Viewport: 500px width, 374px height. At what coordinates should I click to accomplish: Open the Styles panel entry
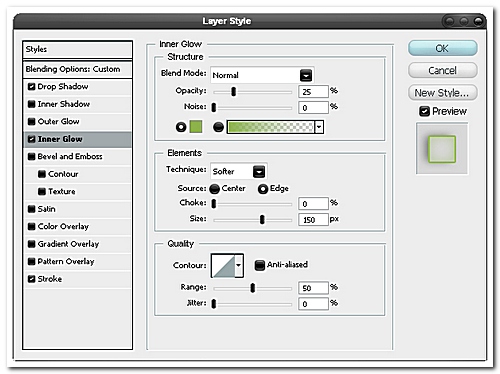[x=77, y=49]
